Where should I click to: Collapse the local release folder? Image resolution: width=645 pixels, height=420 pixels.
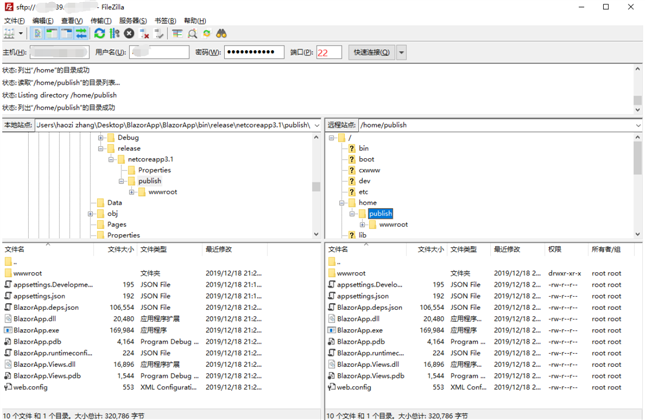[x=101, y=149]
